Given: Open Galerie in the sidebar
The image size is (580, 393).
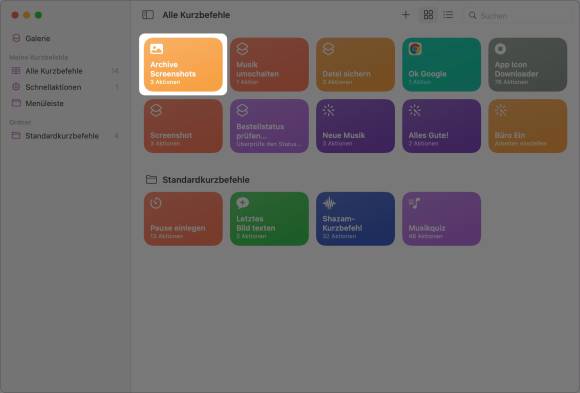Looking at the screenshot, I should coord(65,38).
